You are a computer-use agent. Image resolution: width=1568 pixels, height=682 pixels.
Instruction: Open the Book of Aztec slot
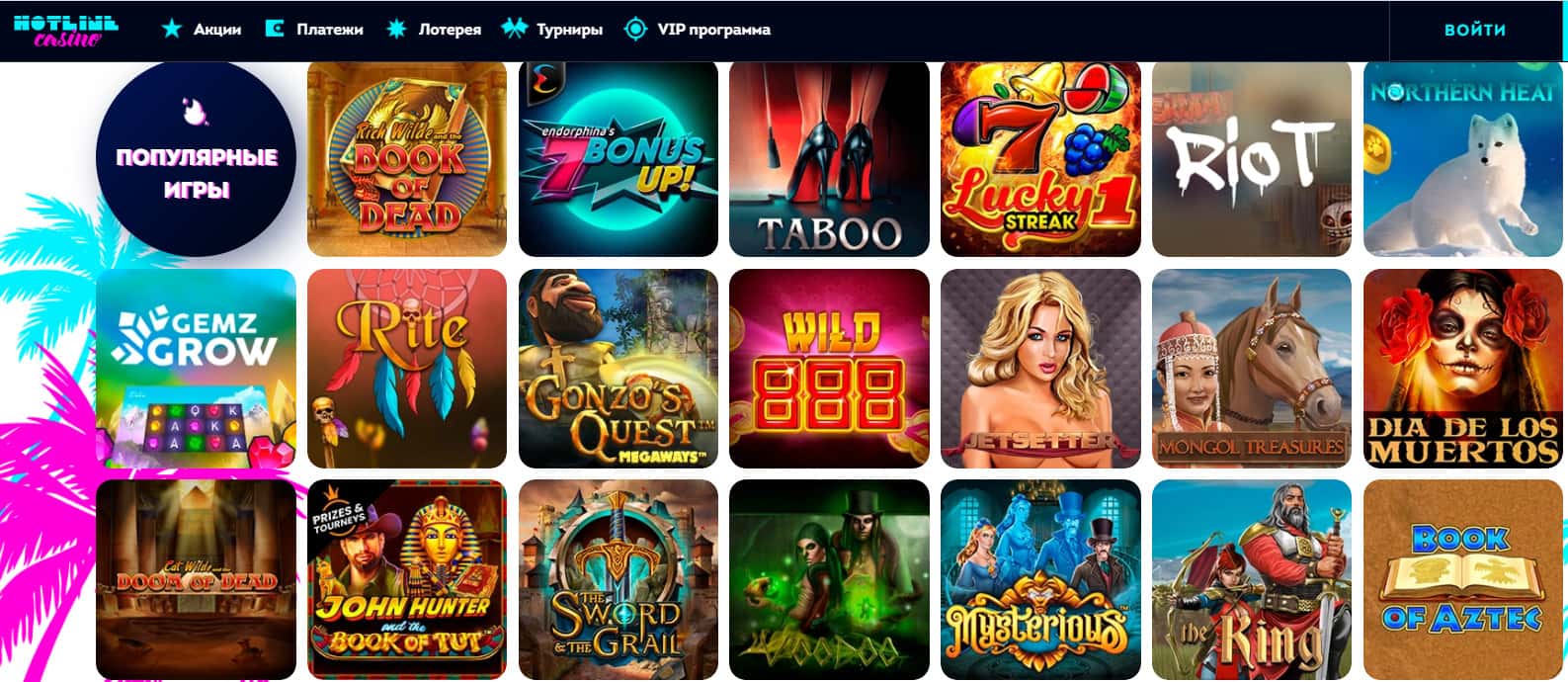point(1463,579)
